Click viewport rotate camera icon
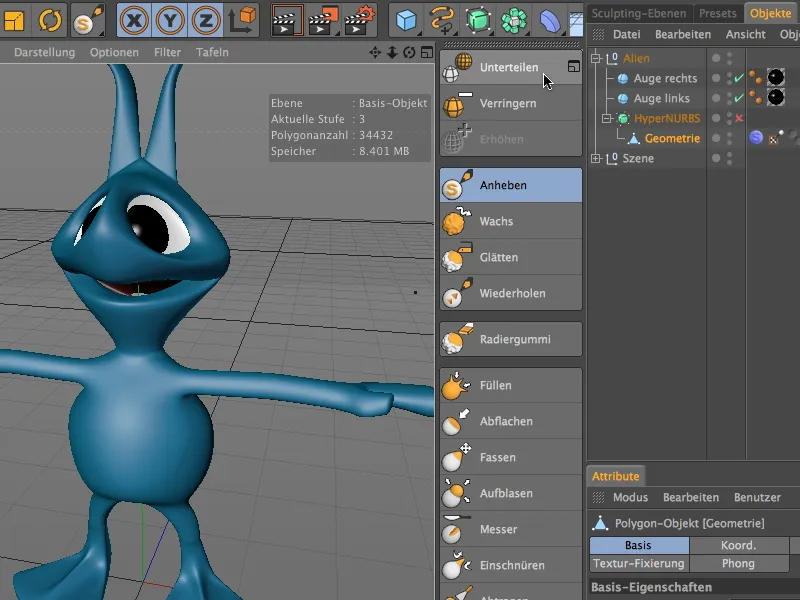Image resolution: width=800 pixels, height=600 pixels. 409,53
